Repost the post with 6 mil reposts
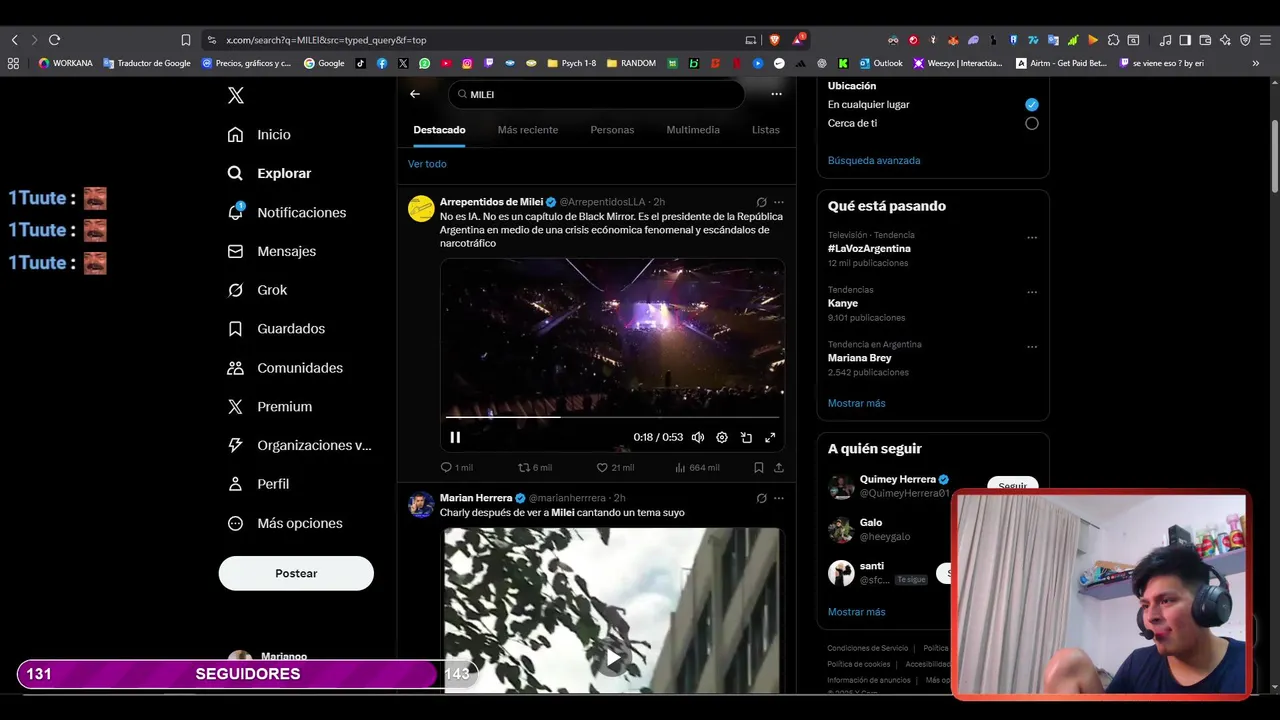The height and width of the screenshot is (720, 1280). pos(534,467)
